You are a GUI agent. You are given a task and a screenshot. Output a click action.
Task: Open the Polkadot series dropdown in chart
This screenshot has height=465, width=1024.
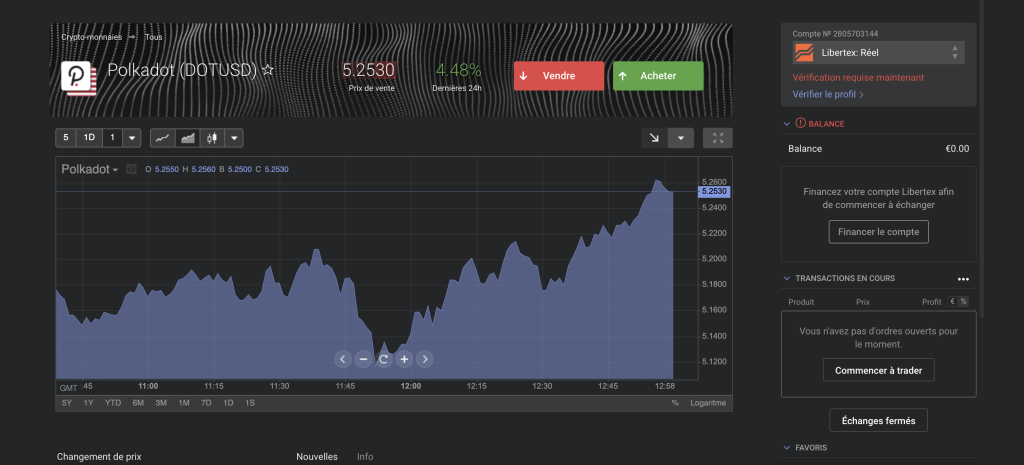[90, 169]
